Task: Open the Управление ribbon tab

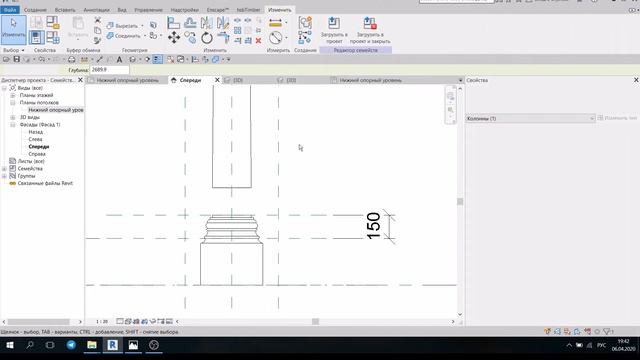Action: coord(149,10)
